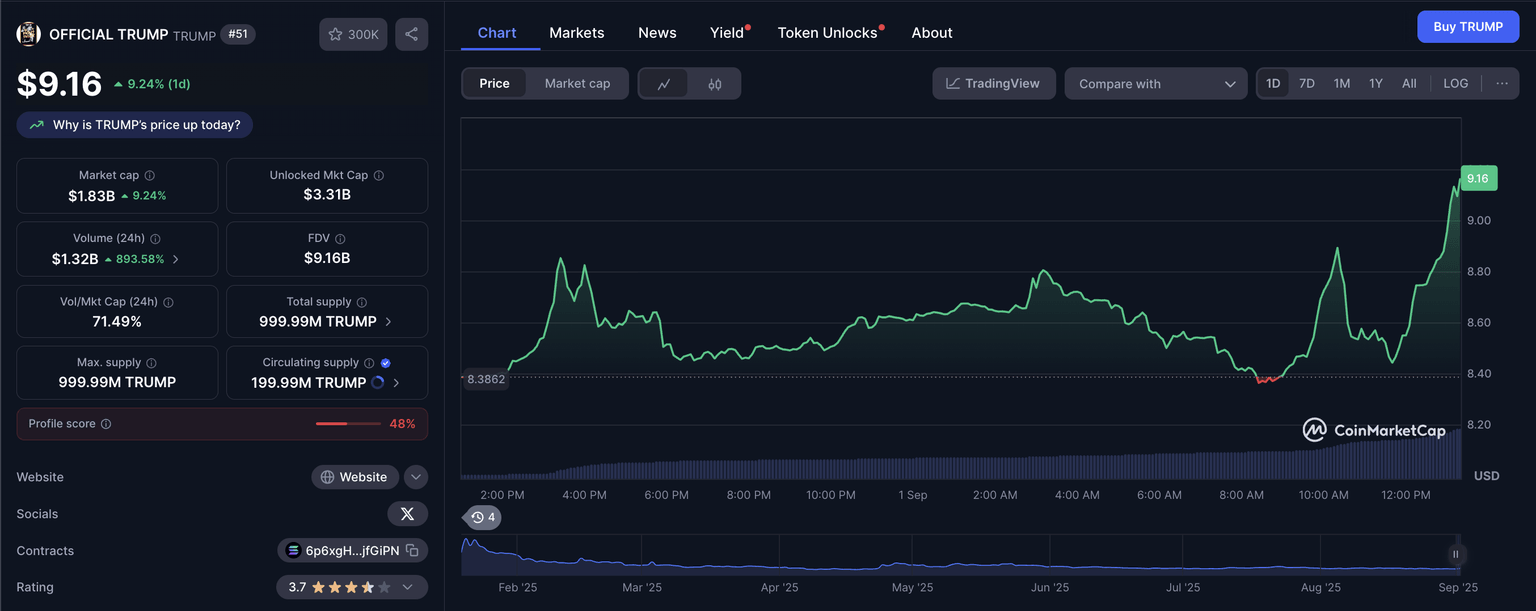Switch to candlestick chart view icon

coord(714,84)
